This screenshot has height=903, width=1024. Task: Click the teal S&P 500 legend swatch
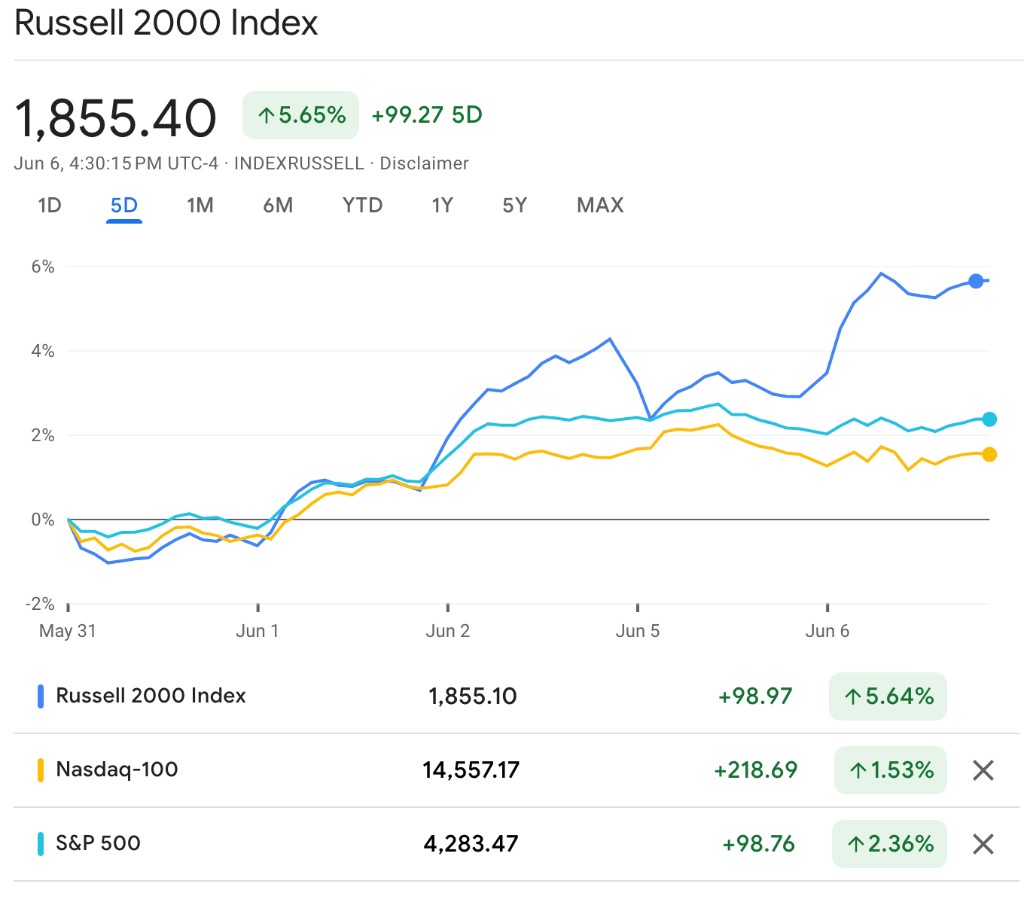pos(41,844)
